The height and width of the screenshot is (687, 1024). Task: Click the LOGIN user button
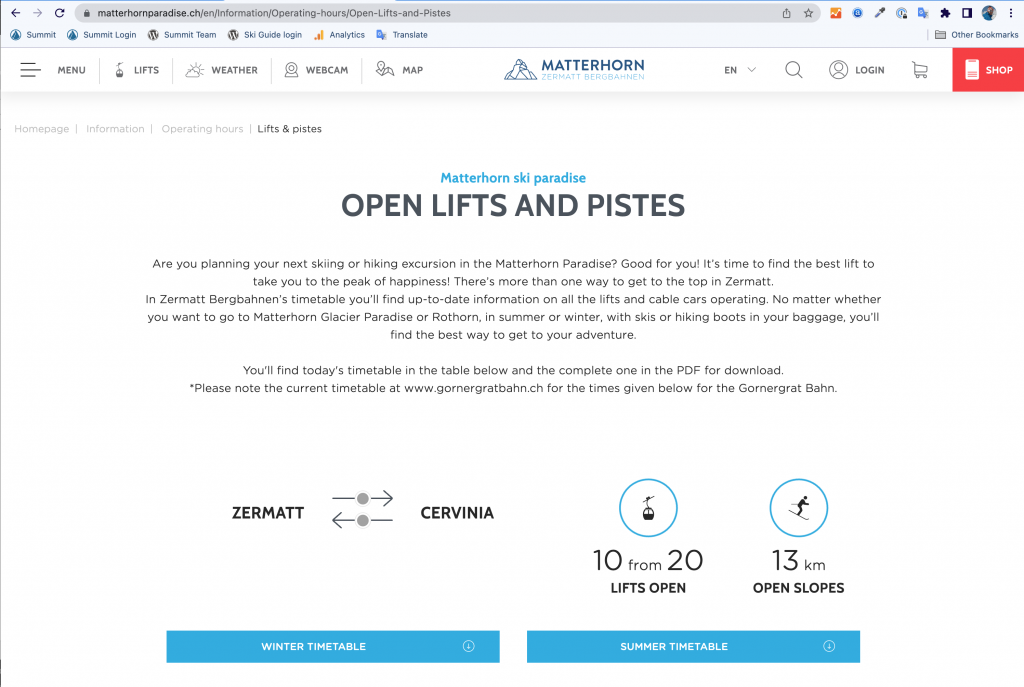coord(857,70)
